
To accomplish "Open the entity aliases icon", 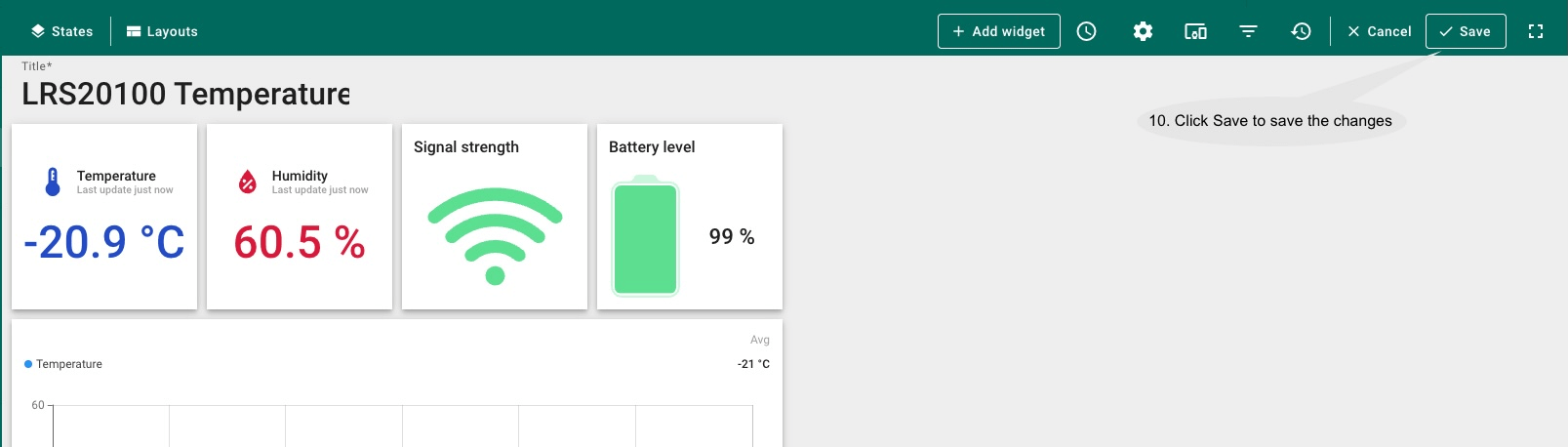I will pos(1195,31).
